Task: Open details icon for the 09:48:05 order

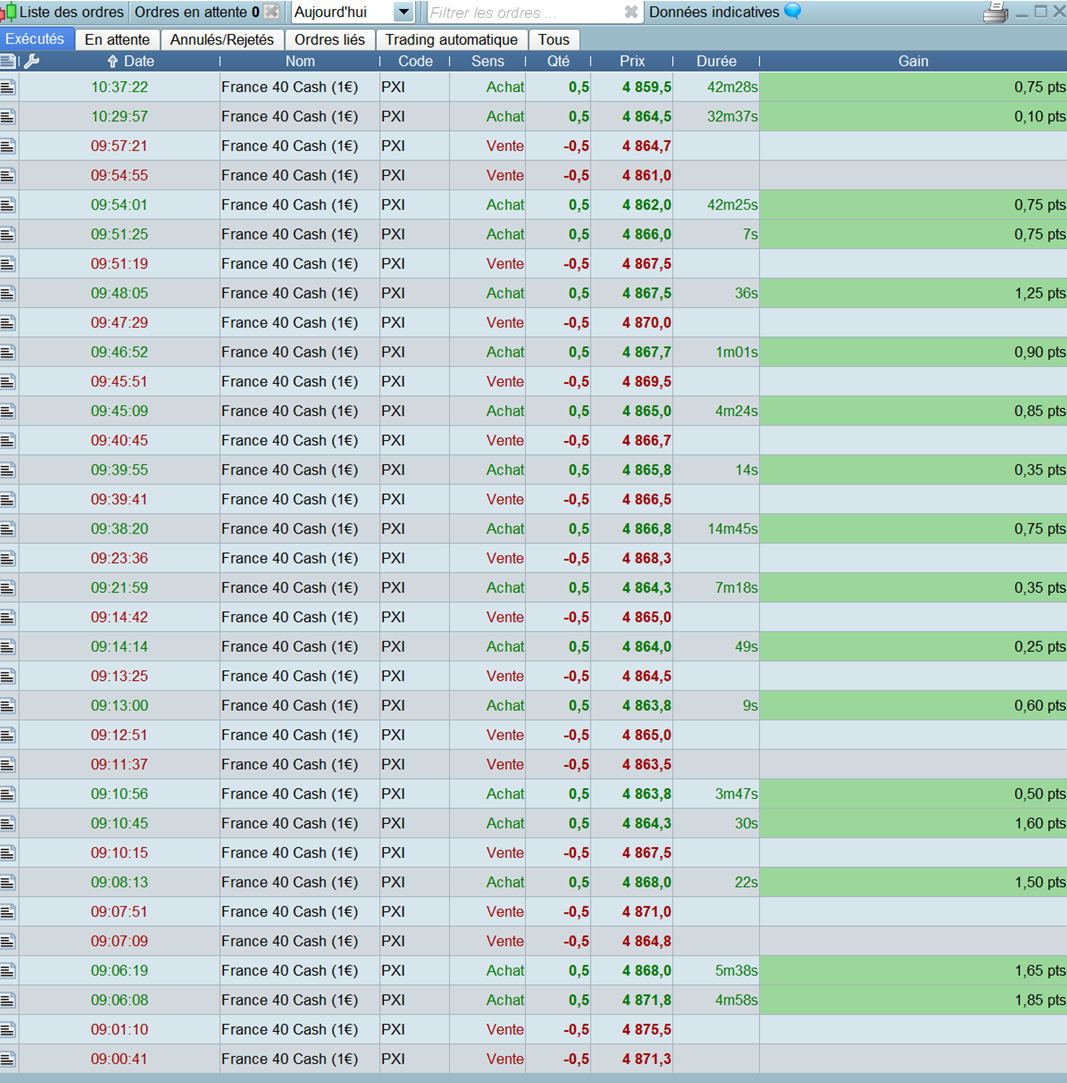Action: [x=8, y=294]
